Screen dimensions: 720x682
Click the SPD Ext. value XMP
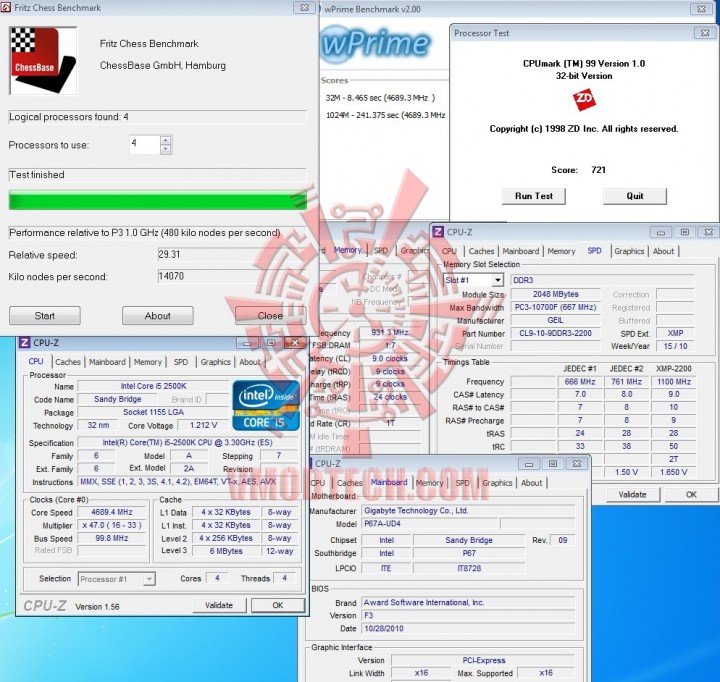675,333
